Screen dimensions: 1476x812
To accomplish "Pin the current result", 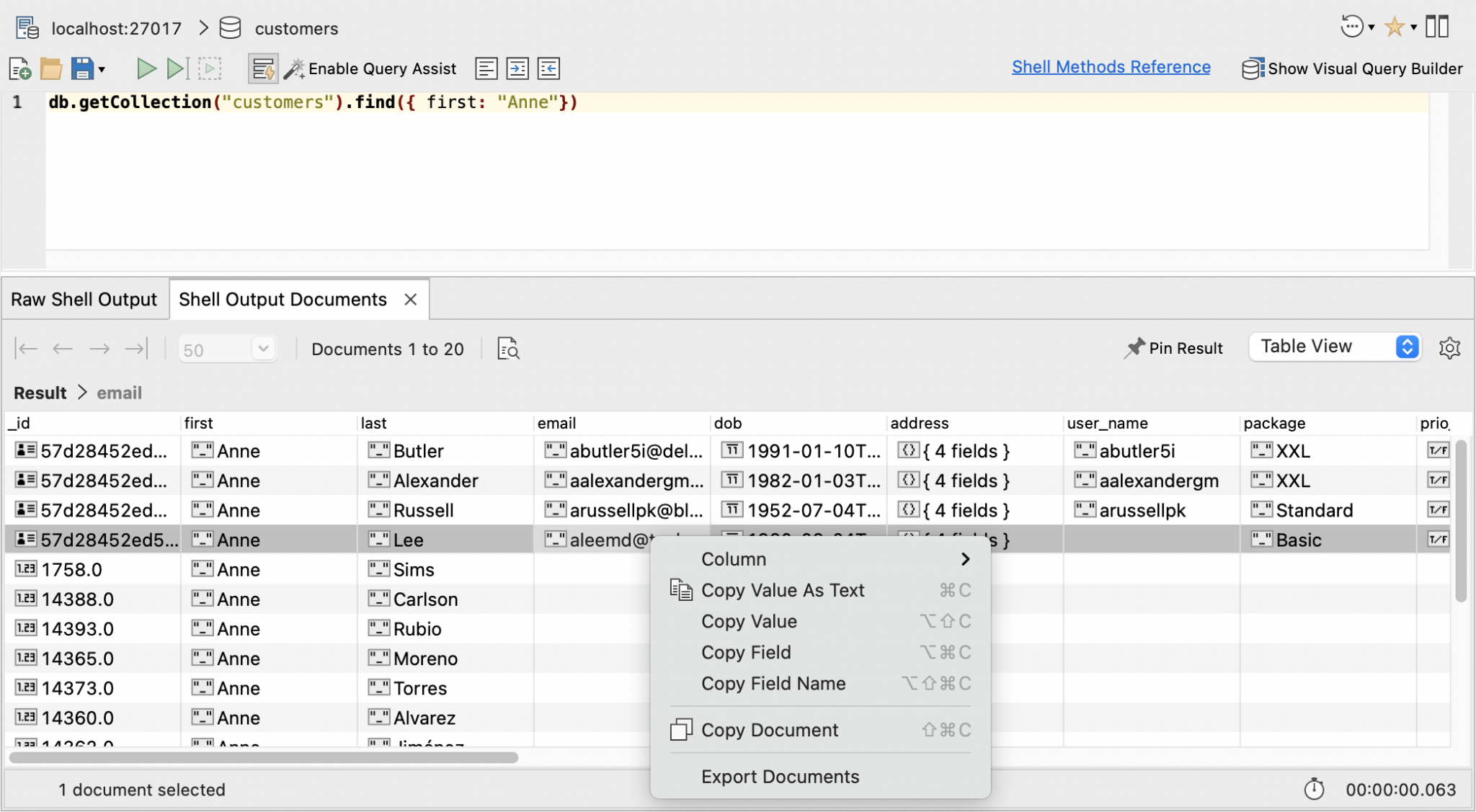I will pyautogui.click(x=1173, y=348).
